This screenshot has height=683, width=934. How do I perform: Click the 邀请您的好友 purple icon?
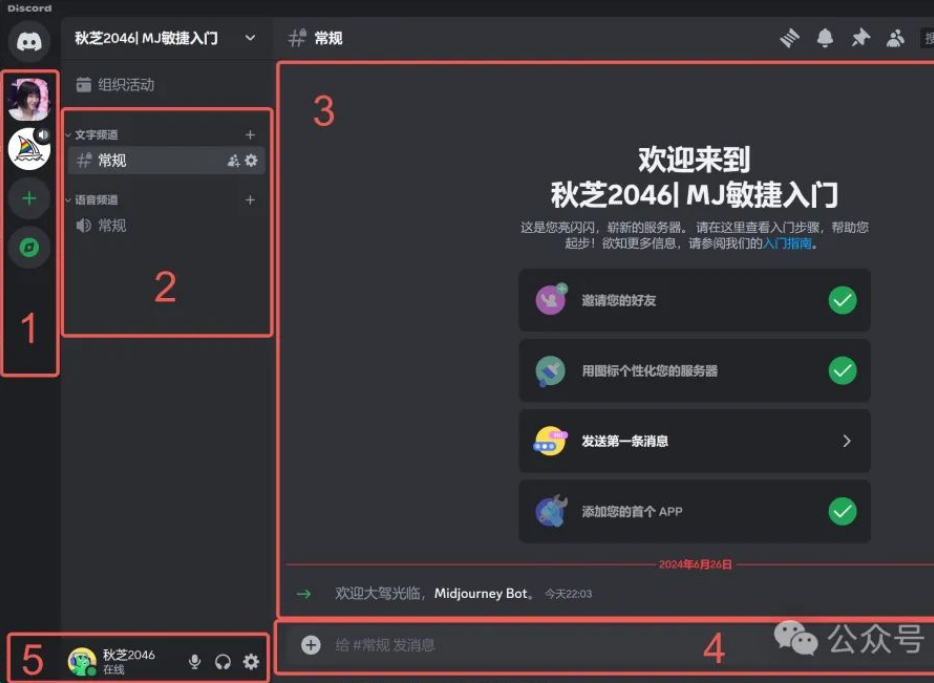click(x=551, y=300)
